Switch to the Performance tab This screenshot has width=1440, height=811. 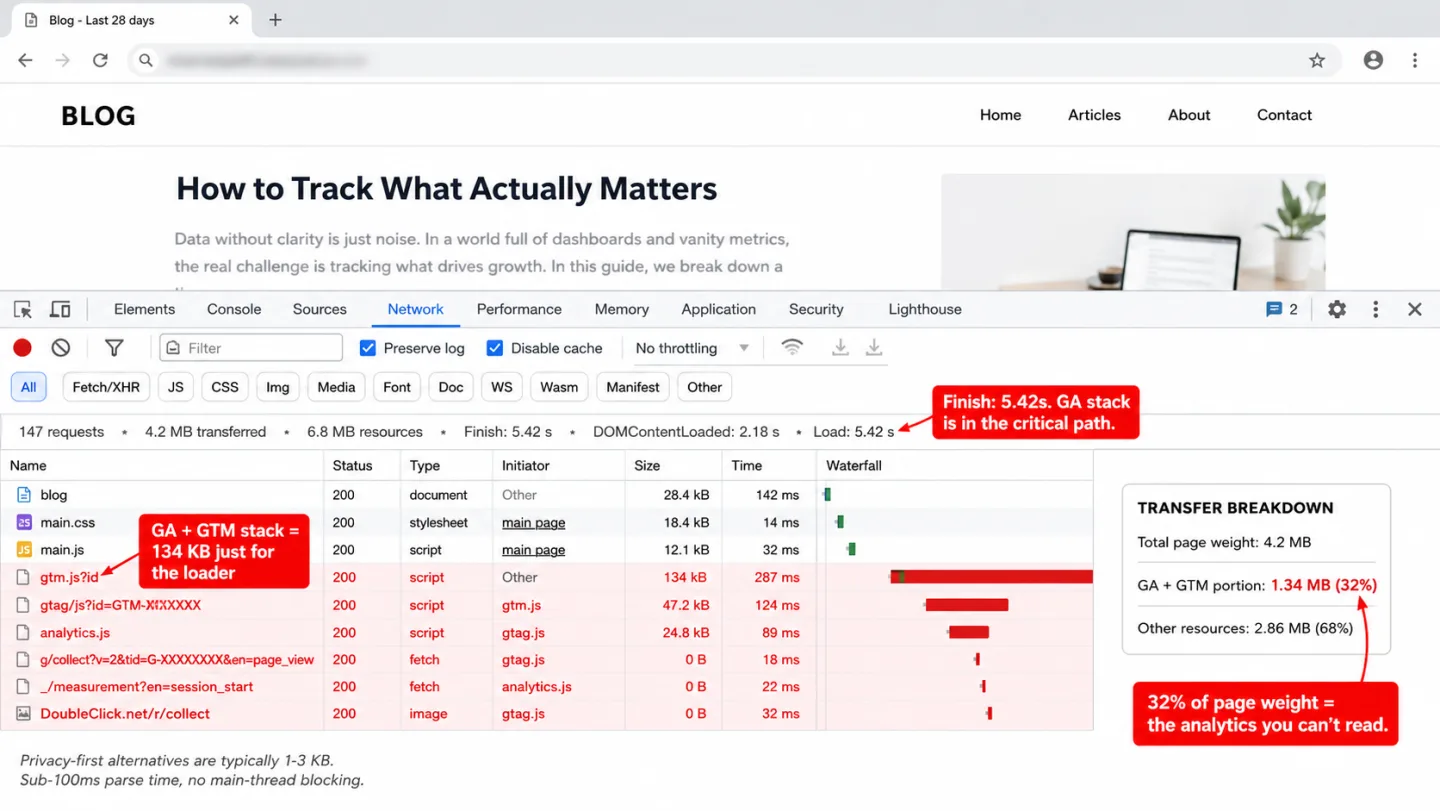pyautogui.click(x=519, y=310)
